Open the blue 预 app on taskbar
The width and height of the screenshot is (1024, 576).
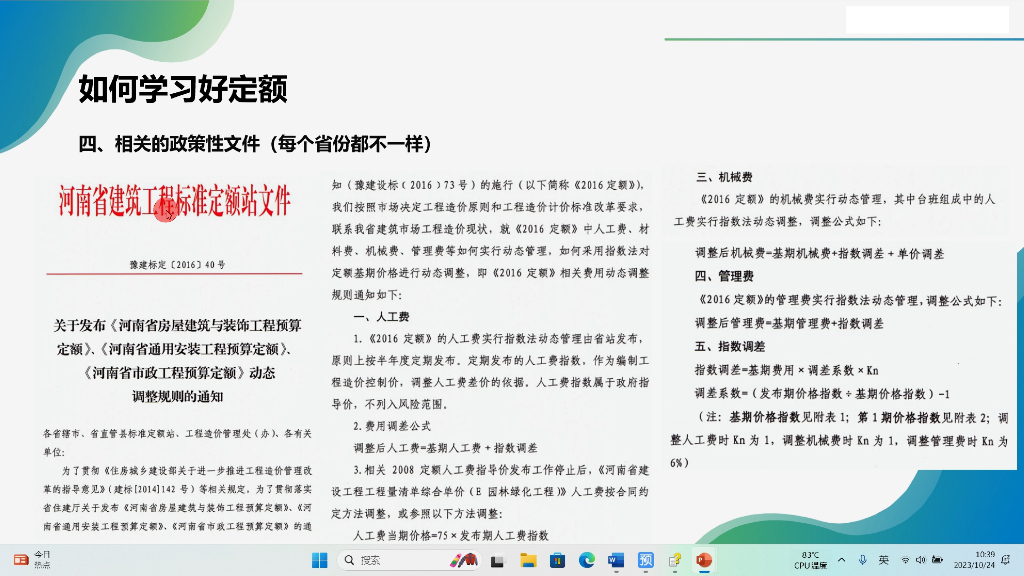coord(645,560)
